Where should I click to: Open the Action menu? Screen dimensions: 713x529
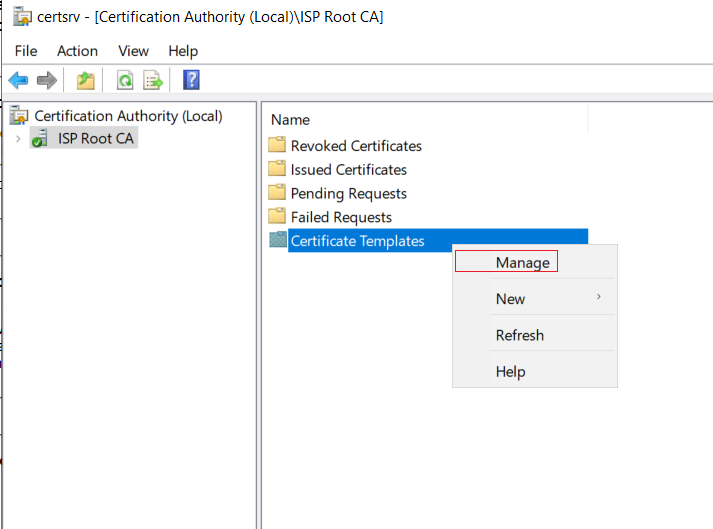coord(77,51)
